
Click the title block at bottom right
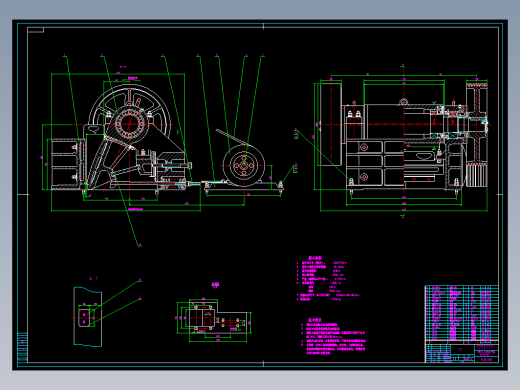pos(462,352)
